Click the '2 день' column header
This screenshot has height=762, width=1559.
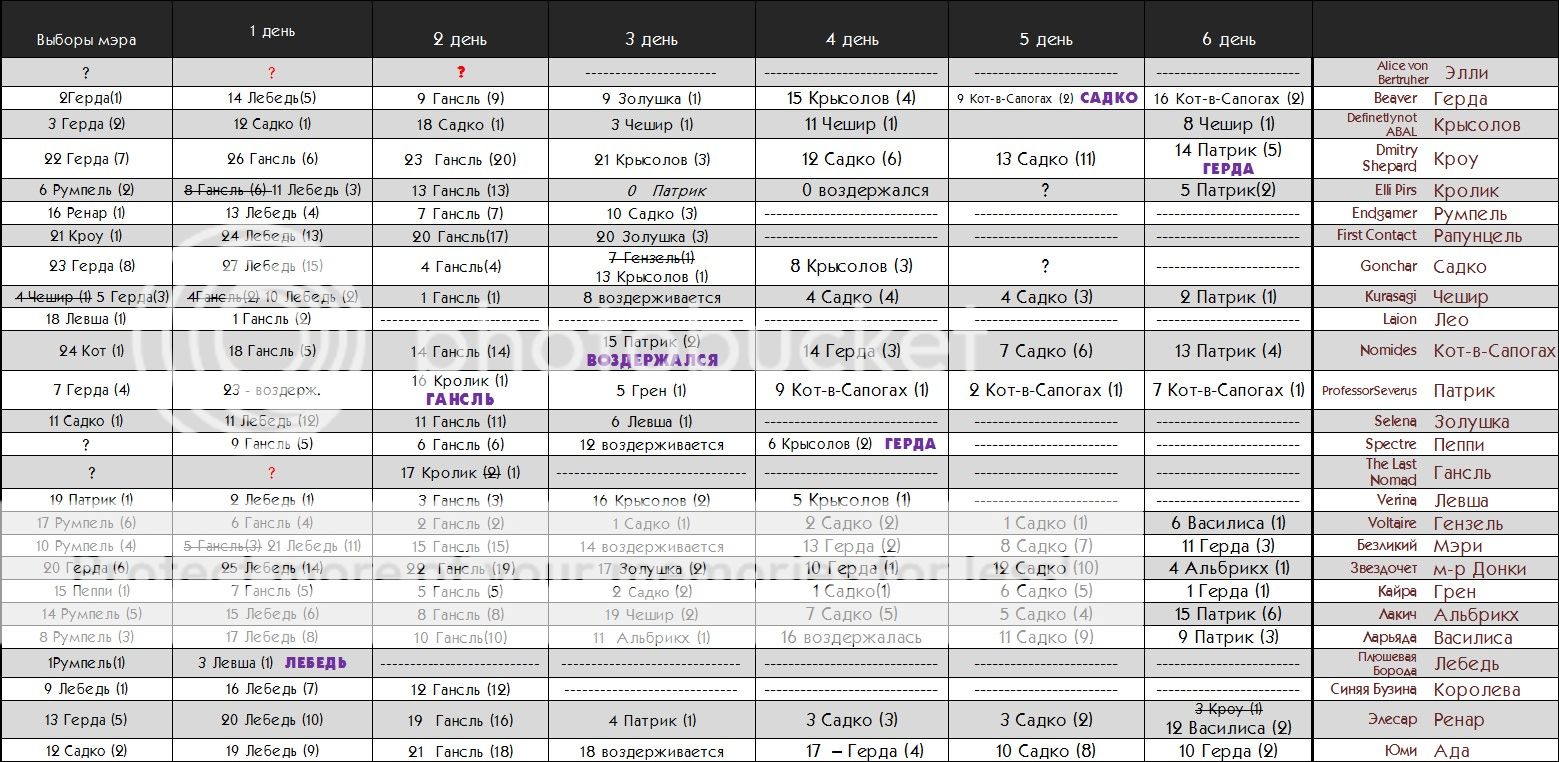(x=460, y=40)
